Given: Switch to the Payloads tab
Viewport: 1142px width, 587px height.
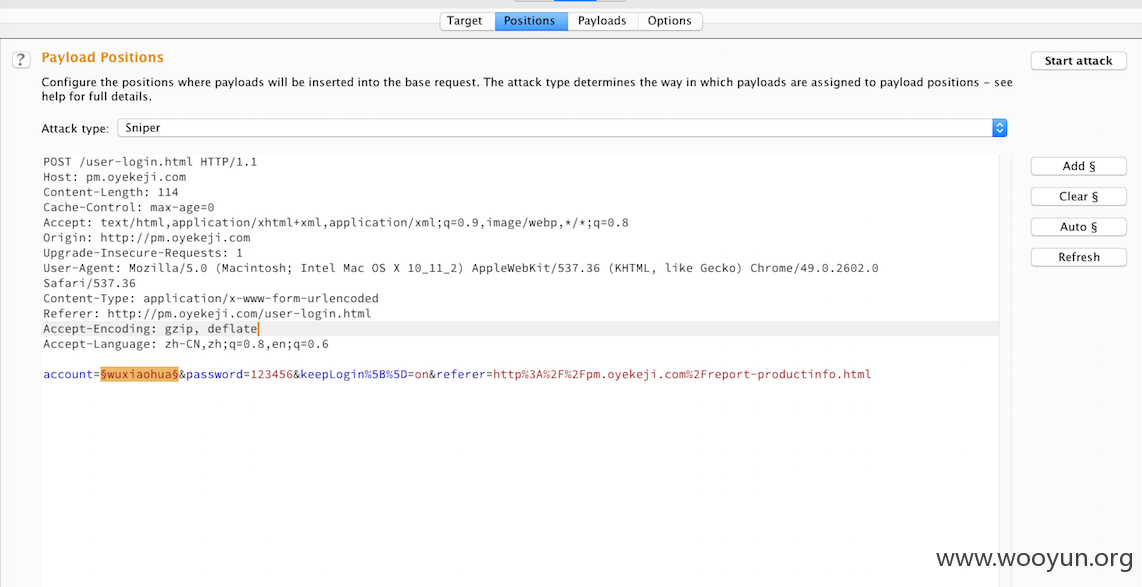Looking at the screenshot, I should pos(602,21).
